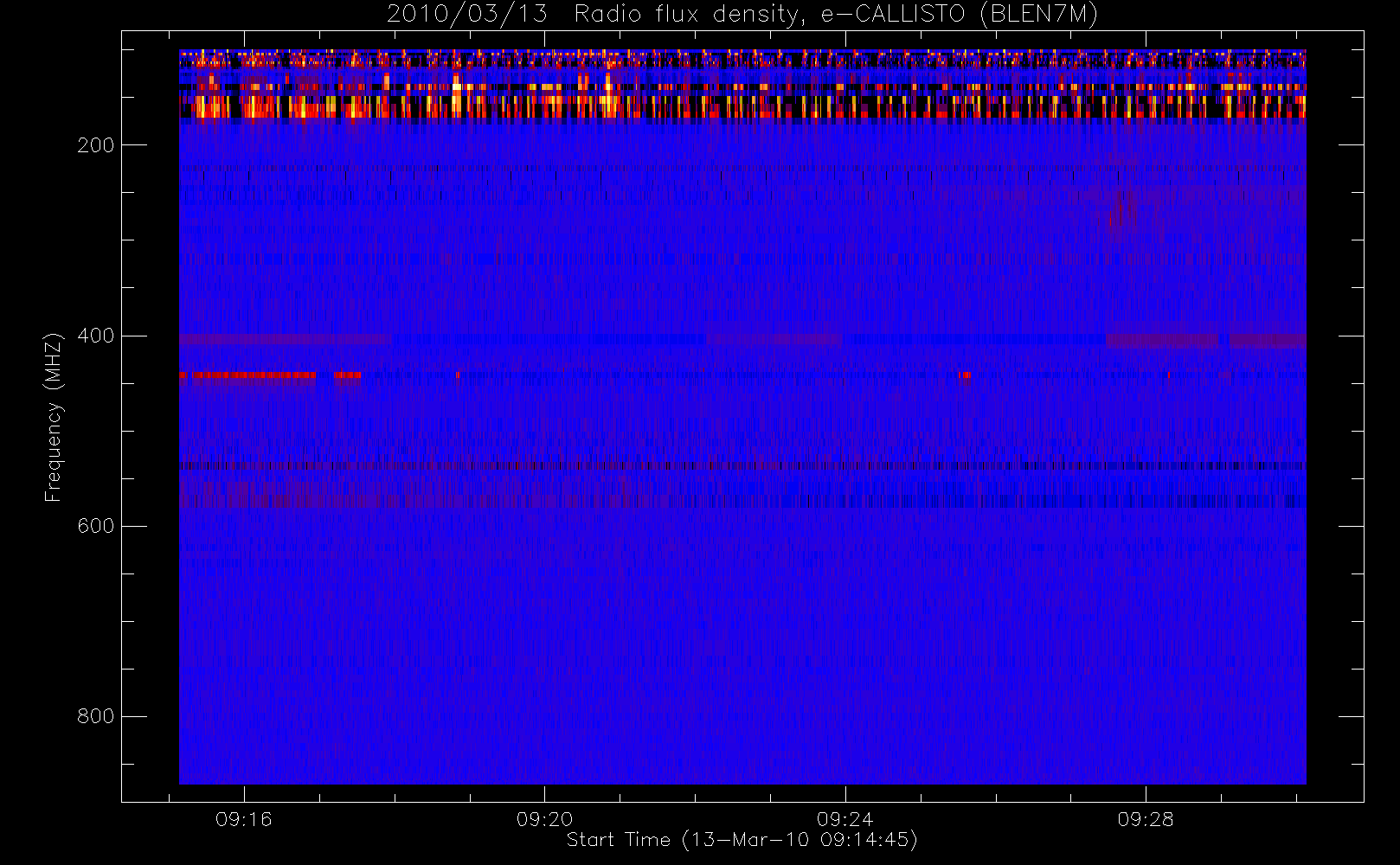Click the 09:28 time tick label

click(x=1145, y=819)
